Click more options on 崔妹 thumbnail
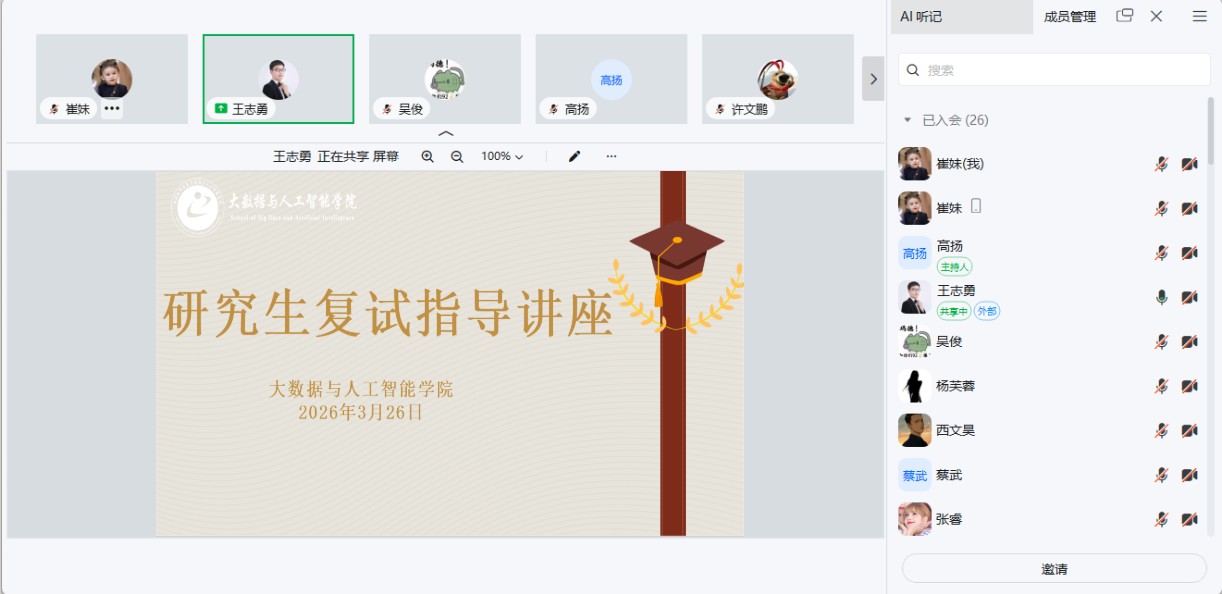The height and width of the screenshot is (594, 1222). point(112,109)
